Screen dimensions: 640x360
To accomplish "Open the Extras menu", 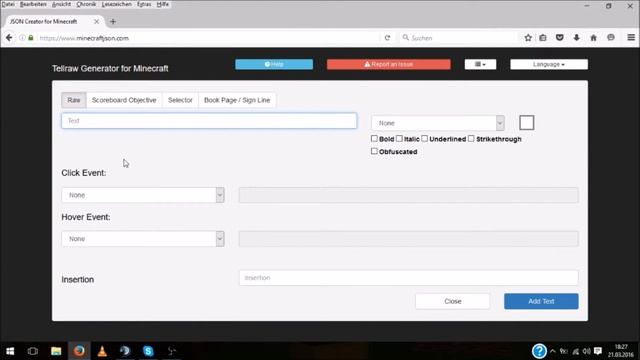I will pos(144,4).
